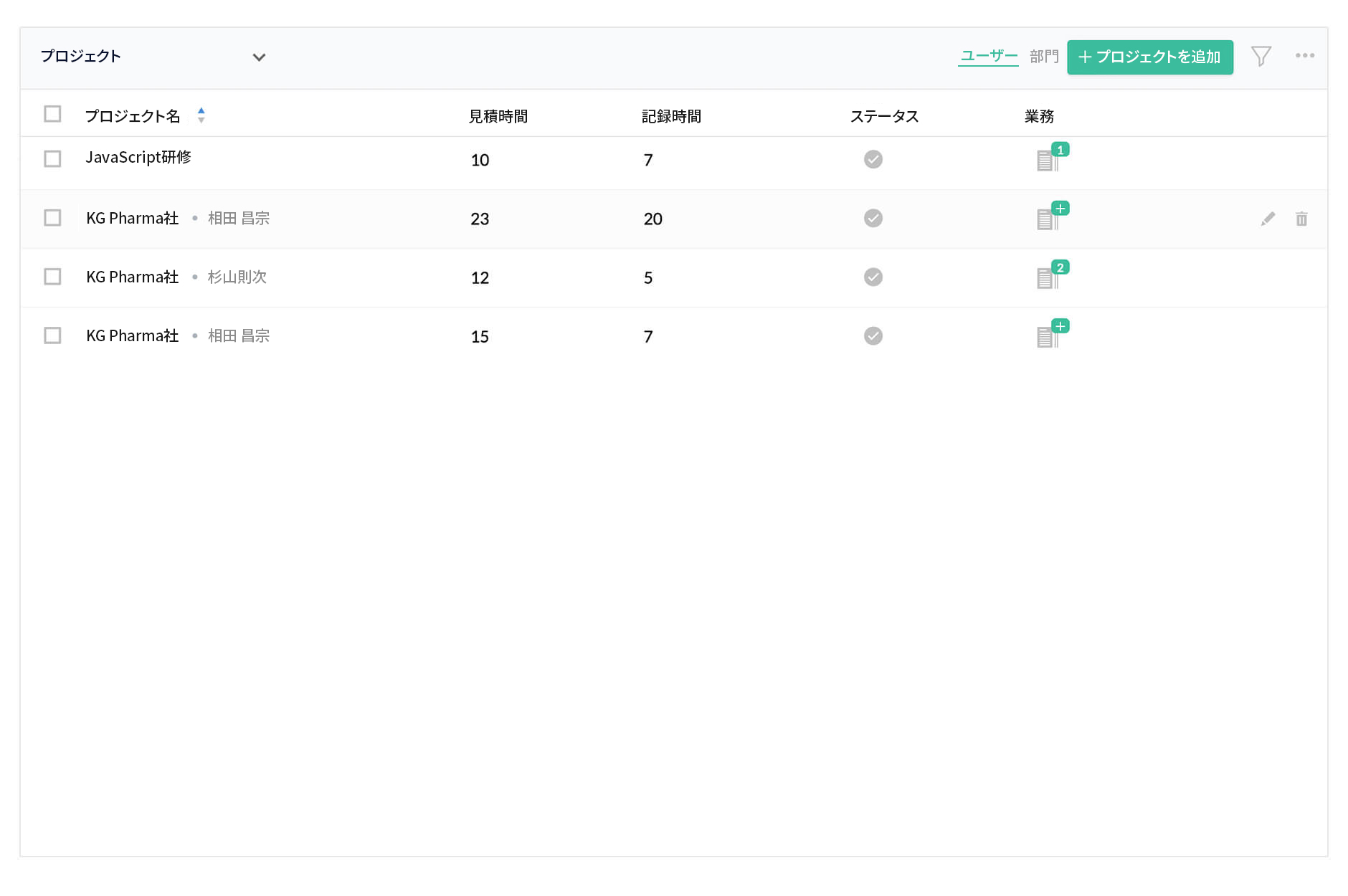Toggle the select-all checkbox in the header
This screenshot has width=1348, height=896.
52,113
